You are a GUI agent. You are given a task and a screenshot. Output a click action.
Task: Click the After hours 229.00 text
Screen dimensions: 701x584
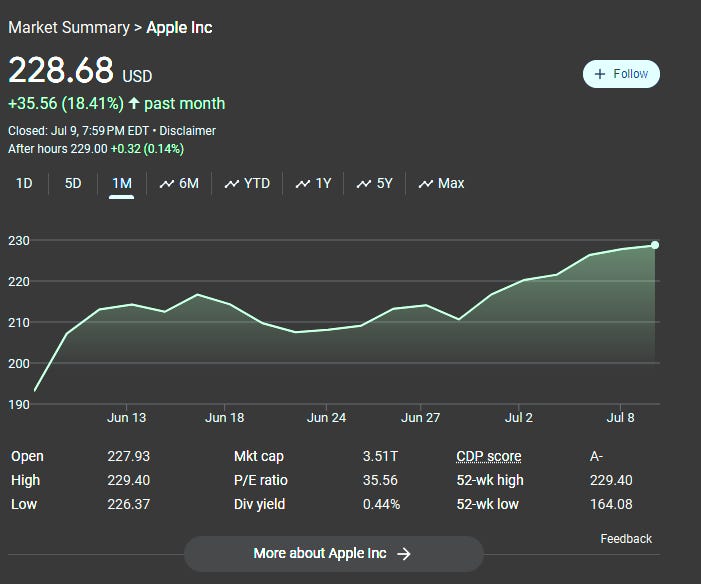coord(58,148)
